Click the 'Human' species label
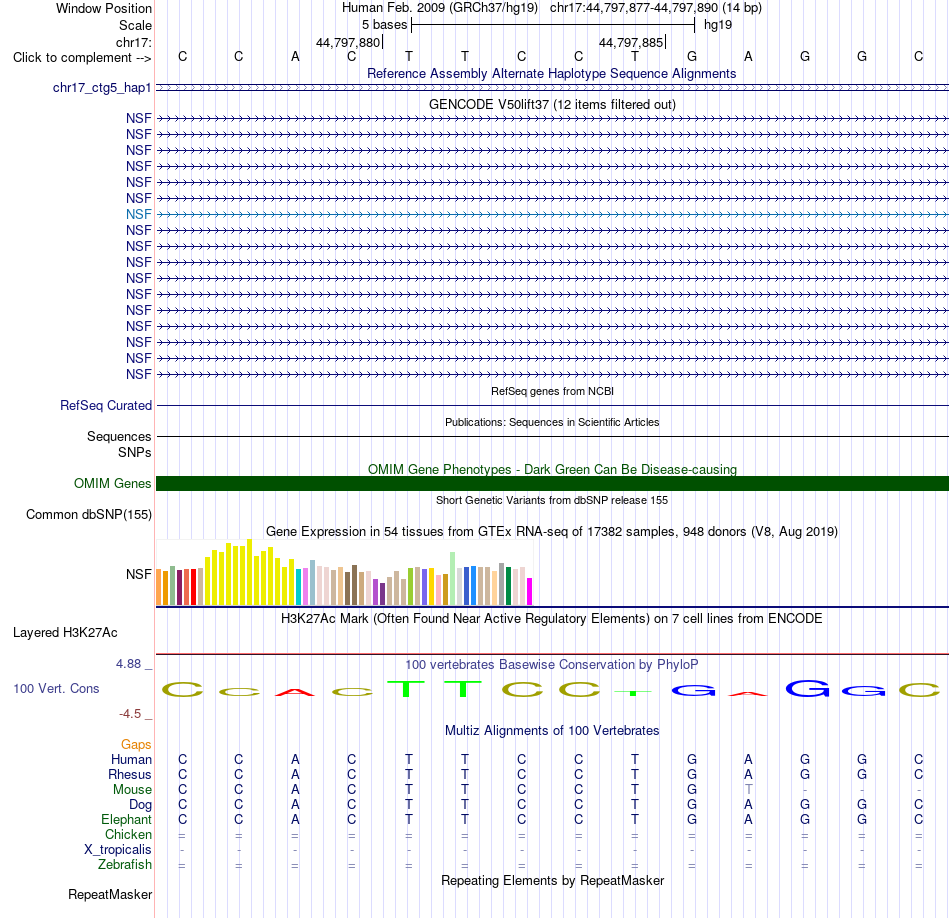Image resolution: width=950 pixels, height=918 pixels. pos(131,760)
